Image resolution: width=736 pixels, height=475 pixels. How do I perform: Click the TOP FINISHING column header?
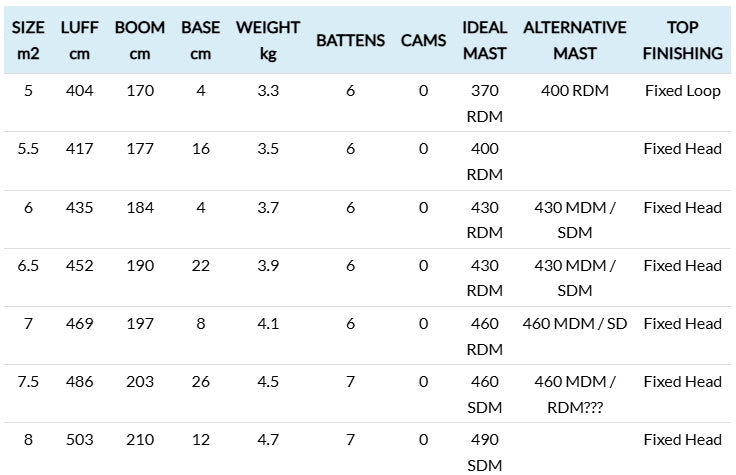682,40
